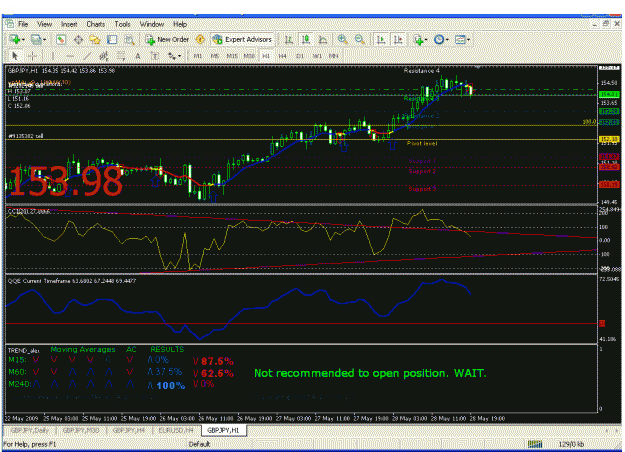
Task: Select the GBPJPY,H1 chart tab
Action: click(223, 430)
